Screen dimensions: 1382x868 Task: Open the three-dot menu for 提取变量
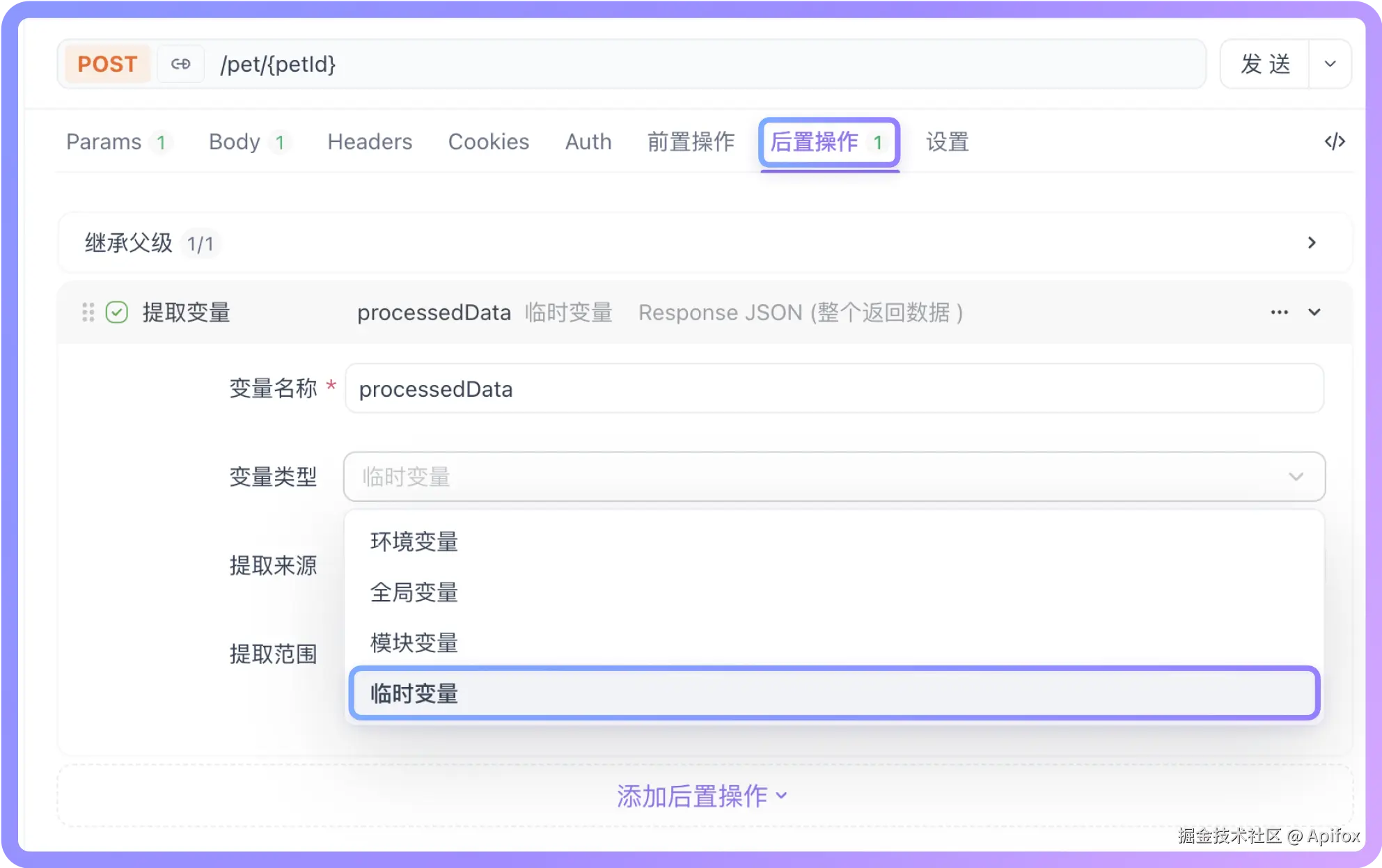click(1279, 313)
